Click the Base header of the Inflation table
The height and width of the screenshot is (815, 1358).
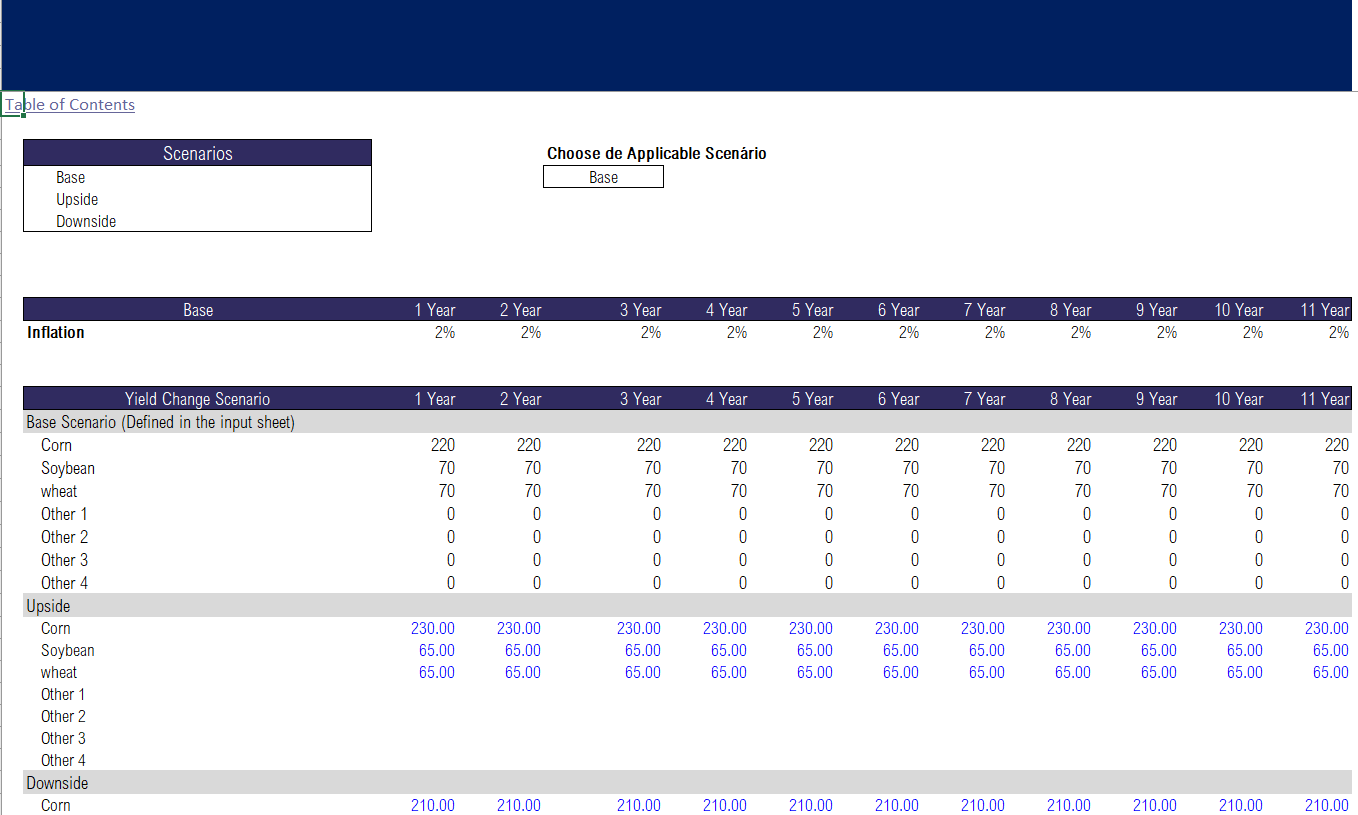tap(197, 310)
